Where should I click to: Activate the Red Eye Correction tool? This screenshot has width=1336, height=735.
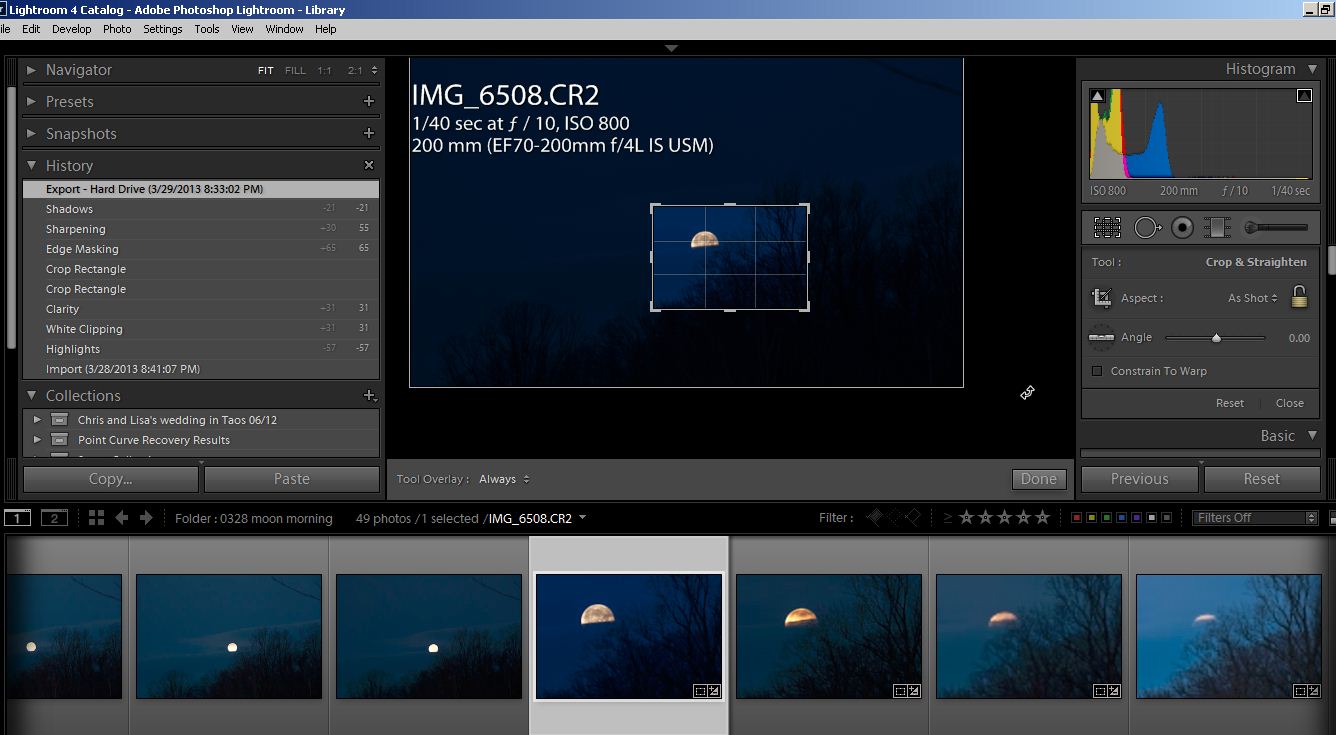click(1182, 228)
